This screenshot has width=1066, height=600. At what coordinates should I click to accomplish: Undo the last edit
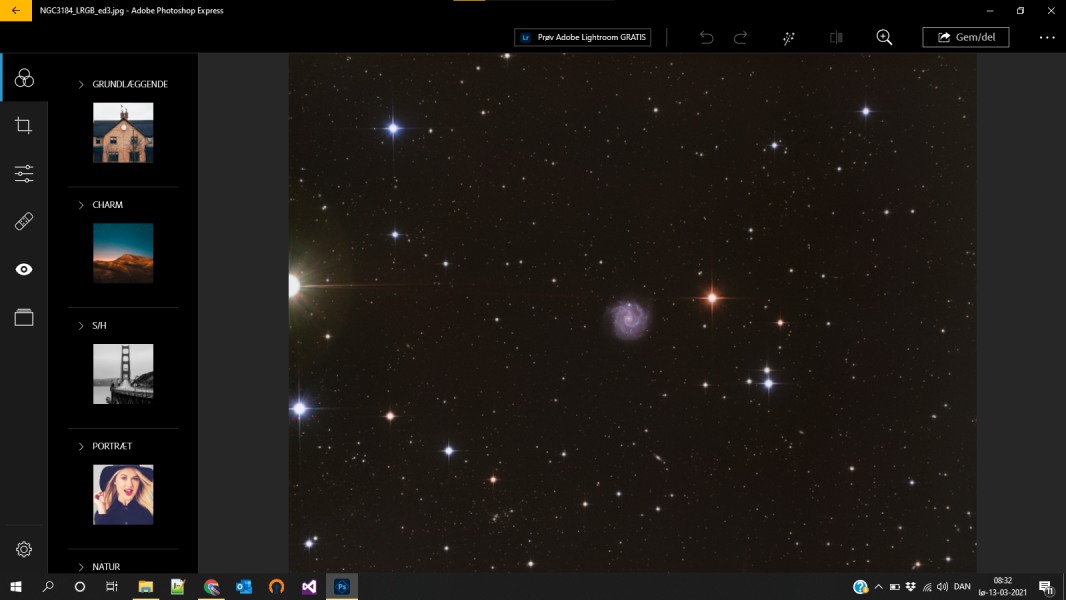click(706, 37)
